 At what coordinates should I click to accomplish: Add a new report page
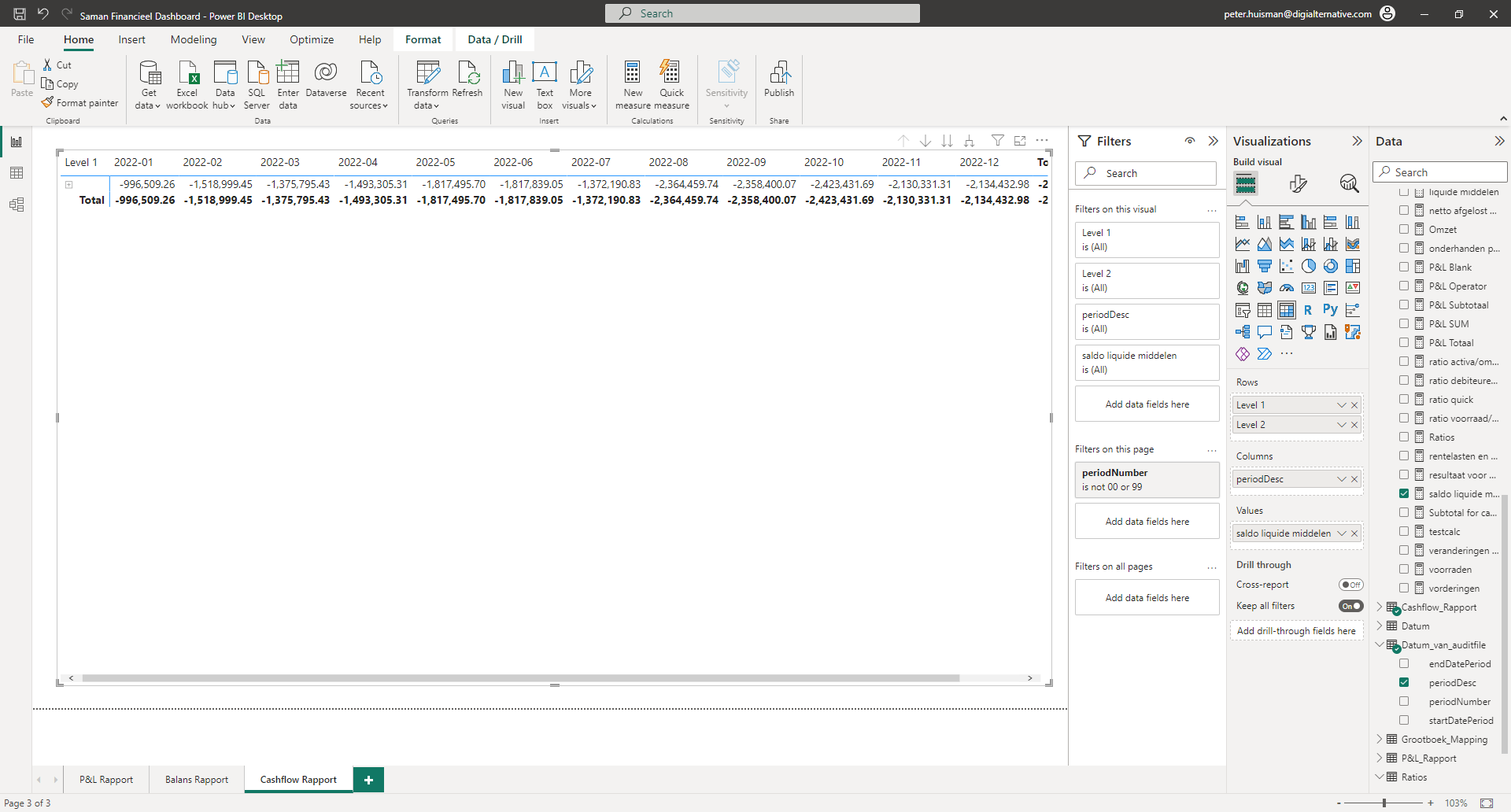point(368,780)
